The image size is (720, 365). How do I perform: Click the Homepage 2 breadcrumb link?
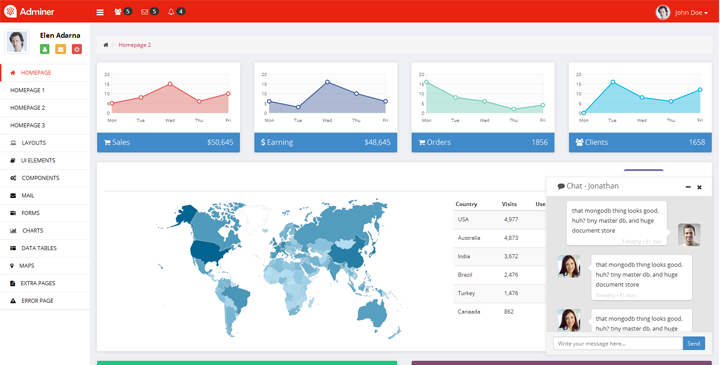click(x=135, y=45)
